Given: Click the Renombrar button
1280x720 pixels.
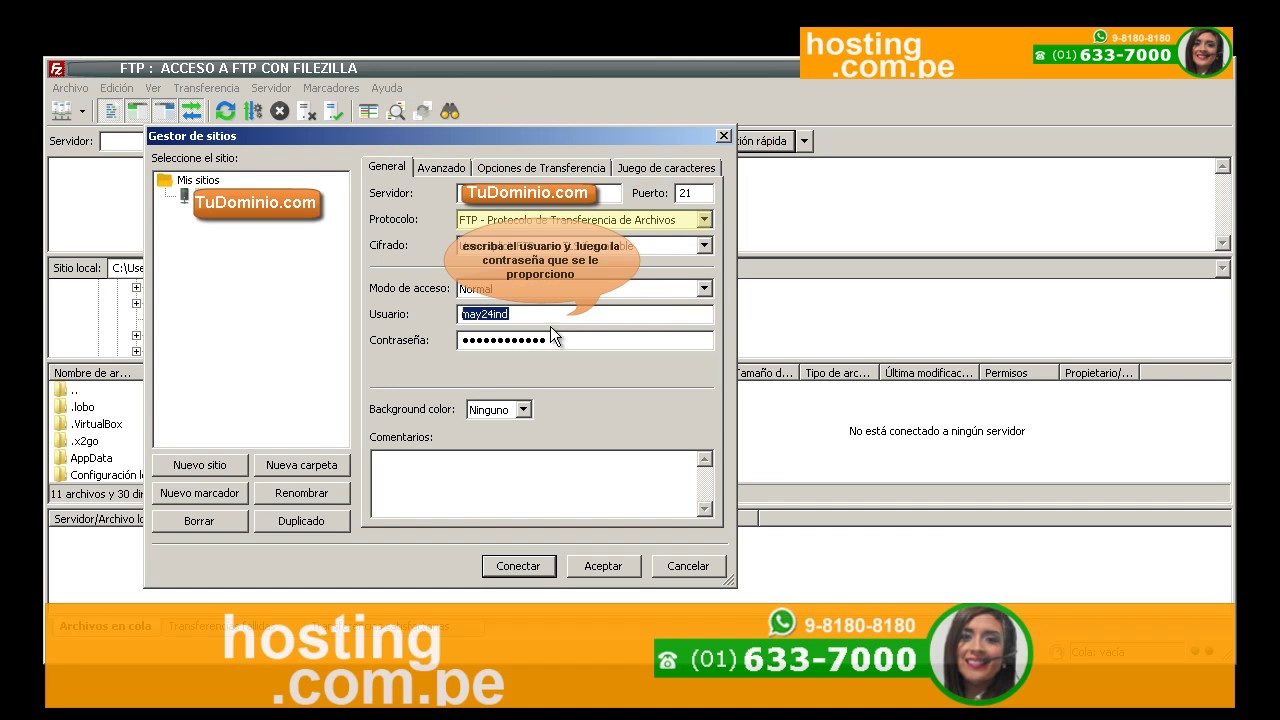Looking at the screenshot, I should 302,493.
